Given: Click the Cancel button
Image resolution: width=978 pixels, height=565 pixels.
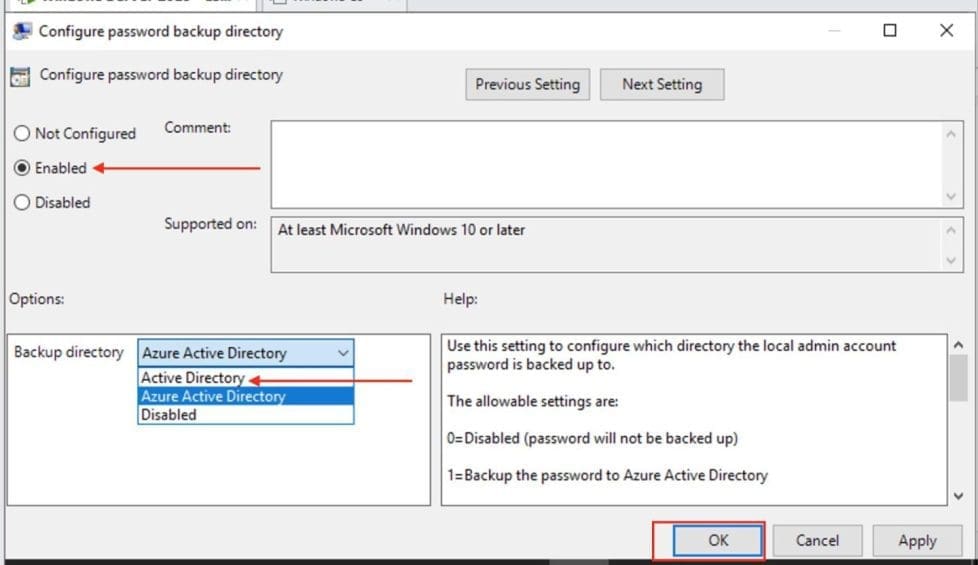Looking at the screenshot, I should click(x=817, y=540).
